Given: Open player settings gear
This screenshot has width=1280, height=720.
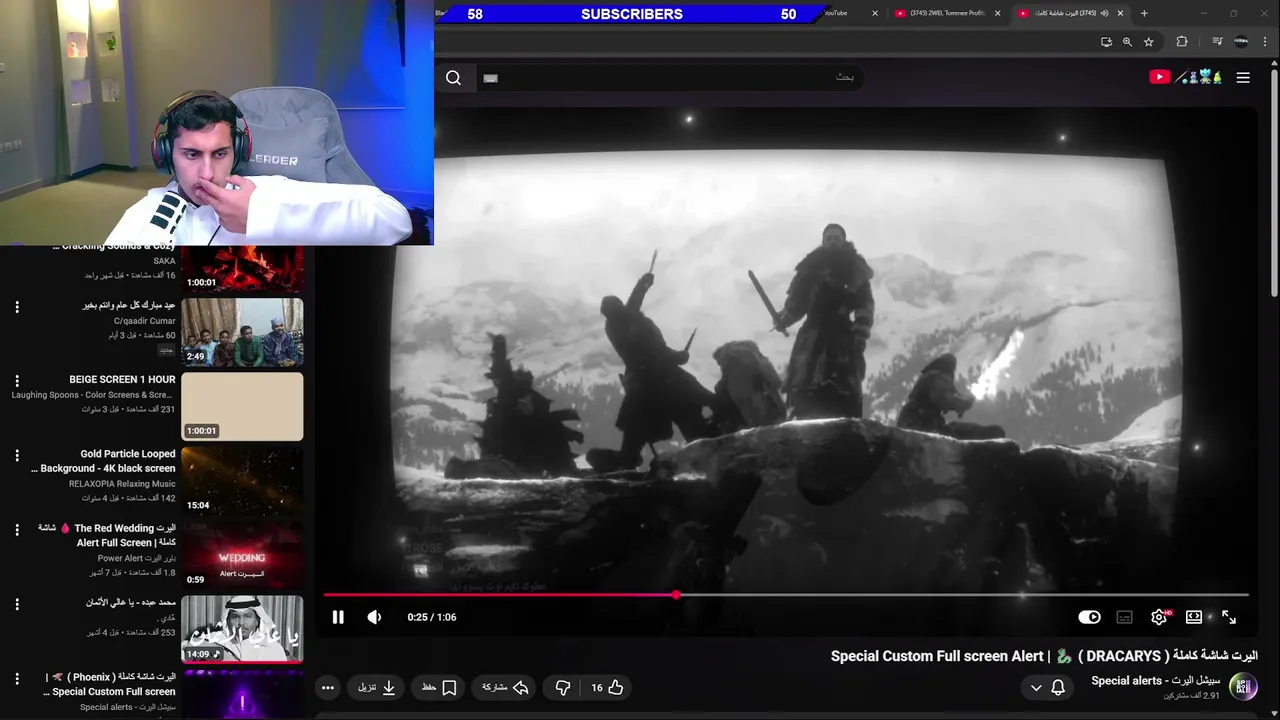Looking at the screenshot, I should coord(1159,617).
